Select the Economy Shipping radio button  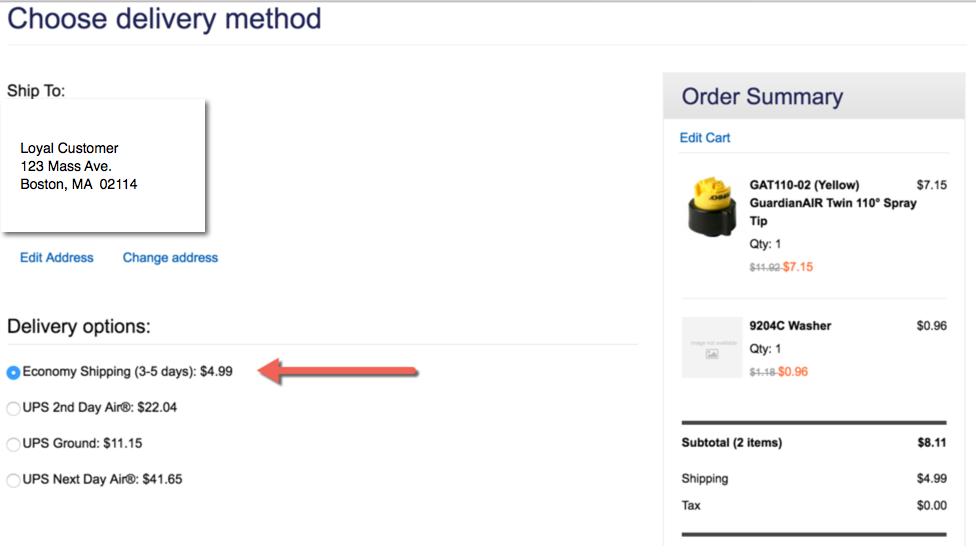tap(13, 372)
